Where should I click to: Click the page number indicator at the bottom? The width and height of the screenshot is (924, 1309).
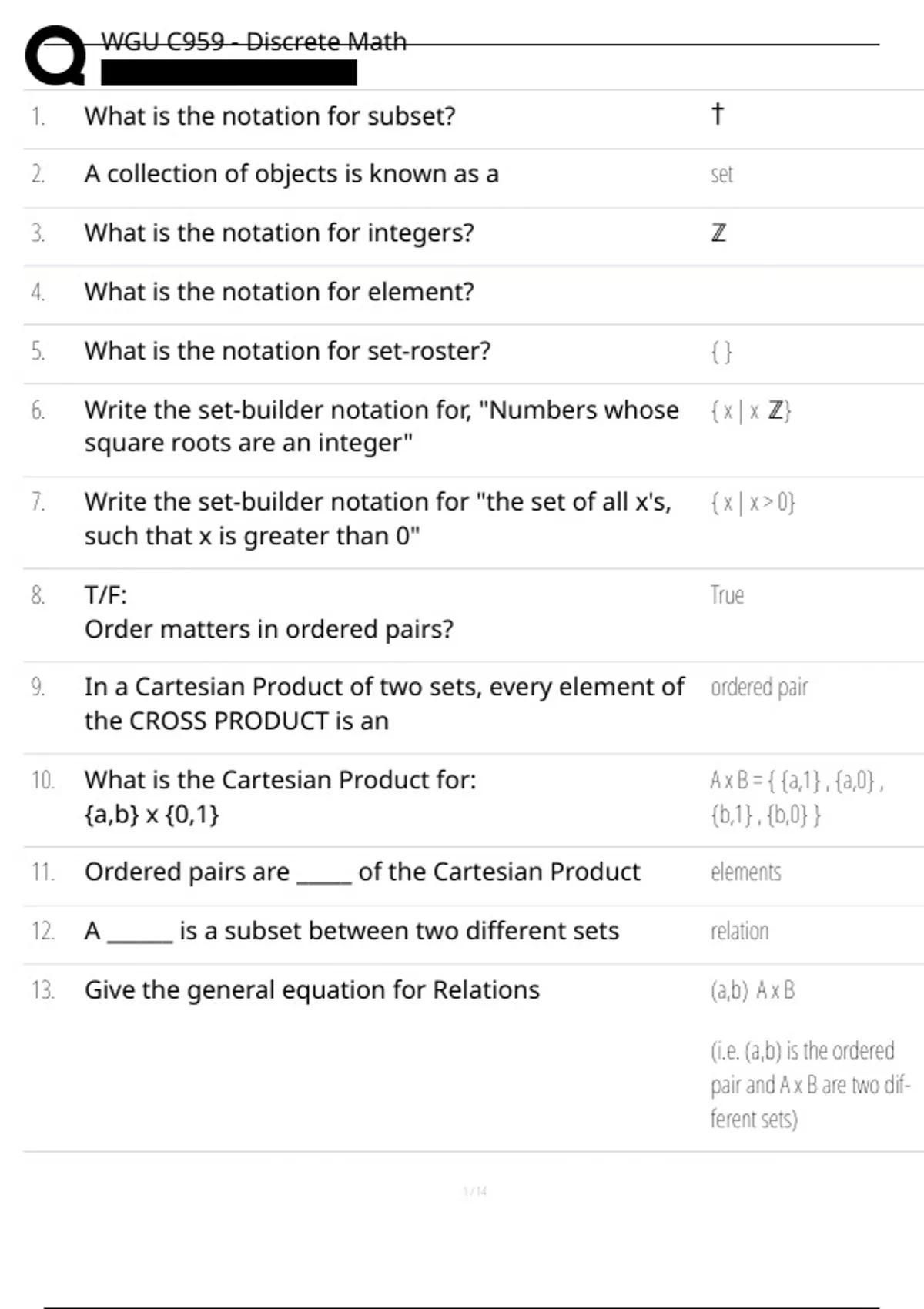click(x=475, y=1191)
